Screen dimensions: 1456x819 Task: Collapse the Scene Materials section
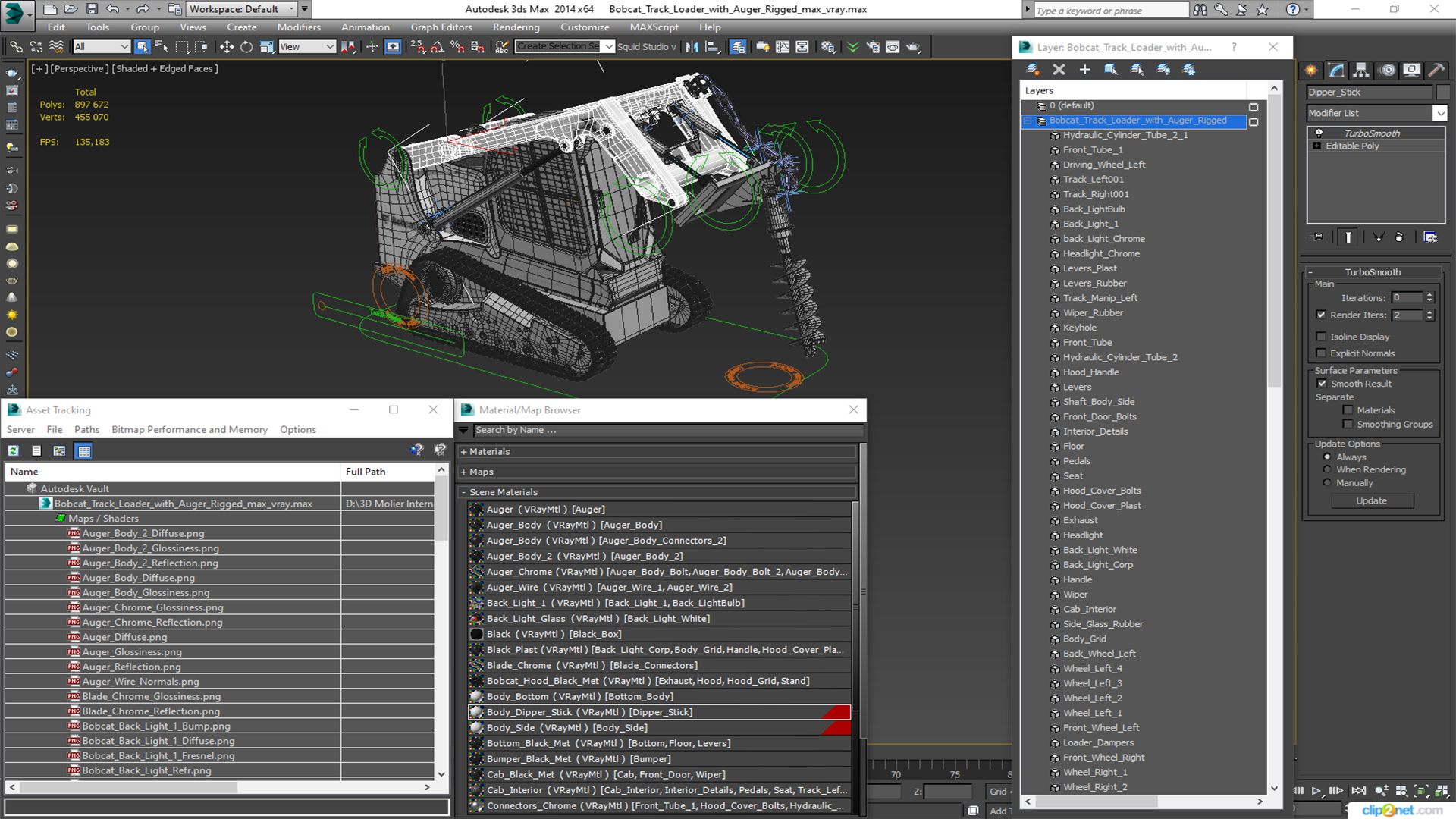(658, 492)
